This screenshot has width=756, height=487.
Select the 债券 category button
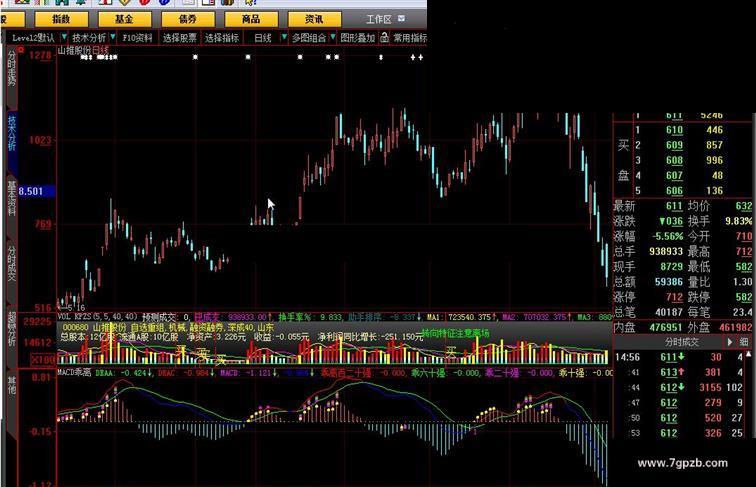tap(188, 19)
